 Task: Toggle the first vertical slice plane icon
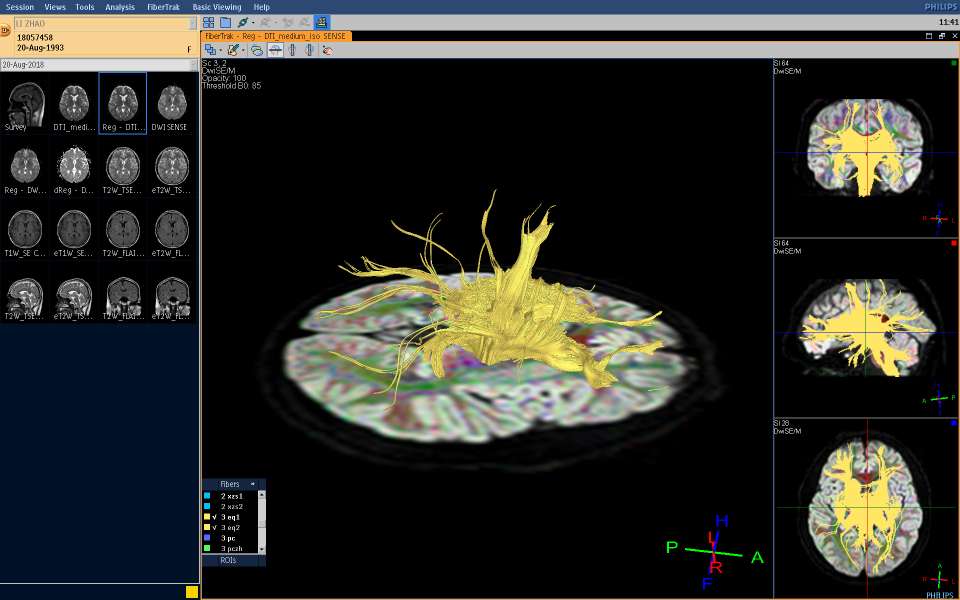click(292, 50)
